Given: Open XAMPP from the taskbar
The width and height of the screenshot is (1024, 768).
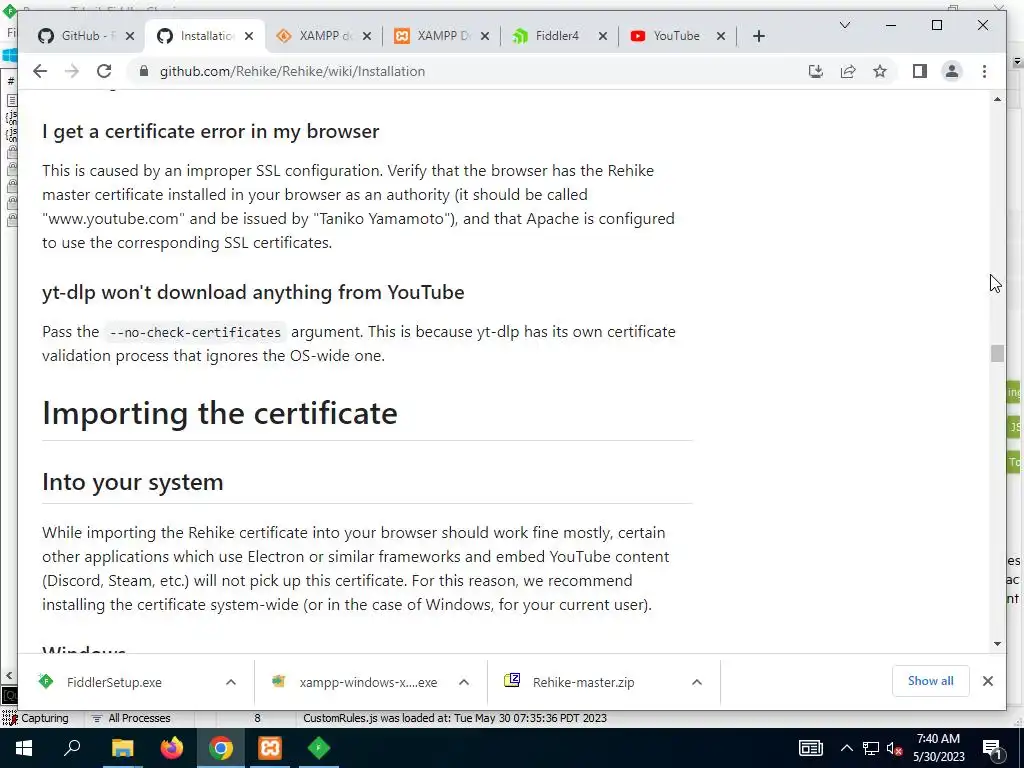Looking at the screenshot, I should pos(270,748).
